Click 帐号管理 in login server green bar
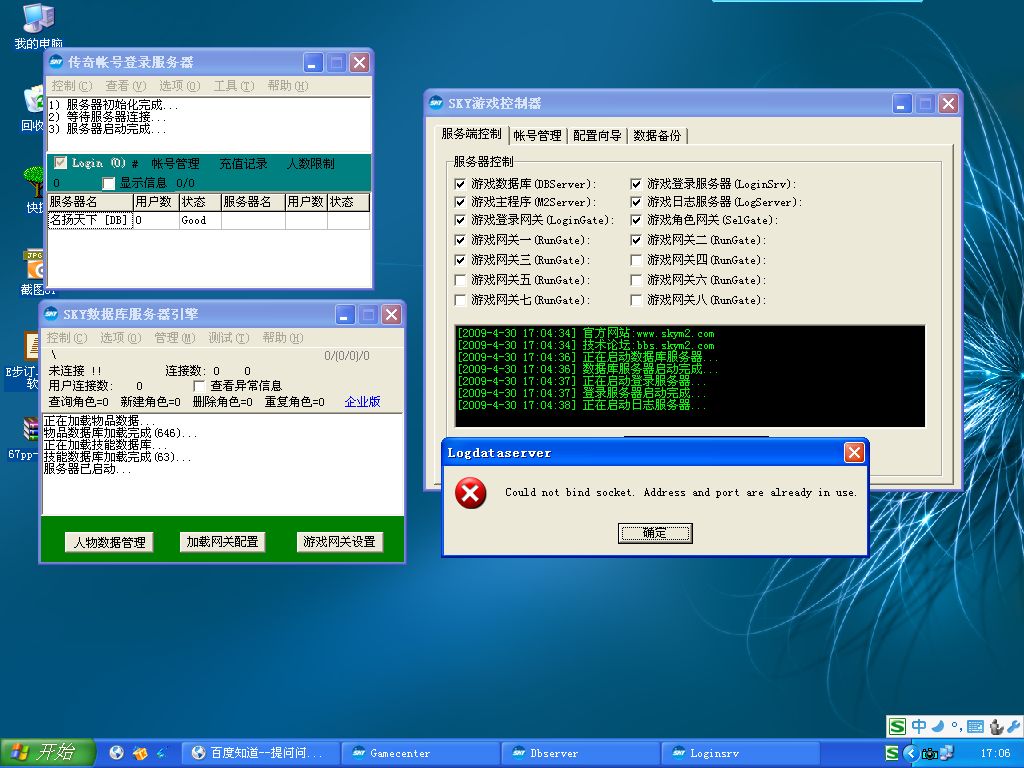1024x768 pixels. 175,163
